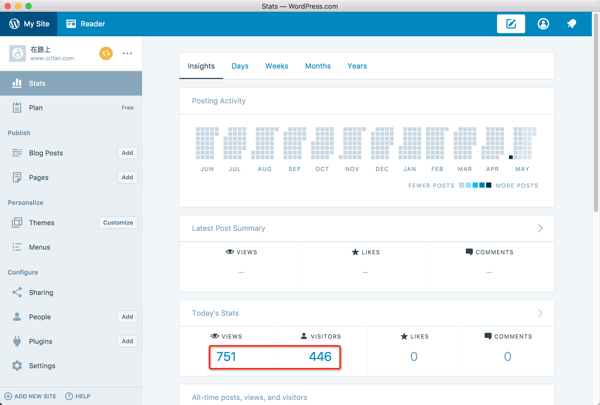Click the star icon beside today's LIKES
600x405 pixels.
404,336
